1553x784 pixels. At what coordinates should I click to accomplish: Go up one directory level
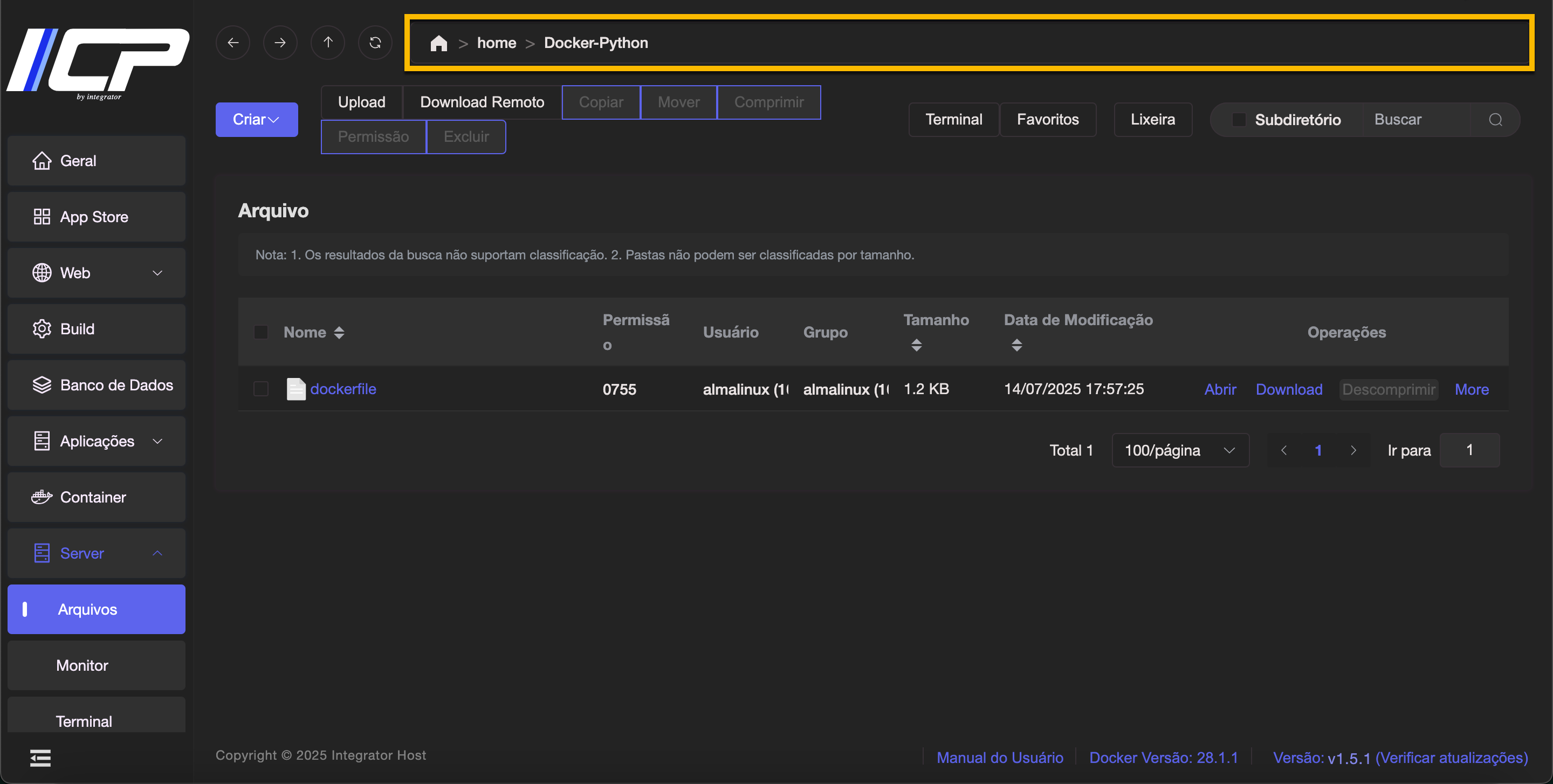click(327, 43)
